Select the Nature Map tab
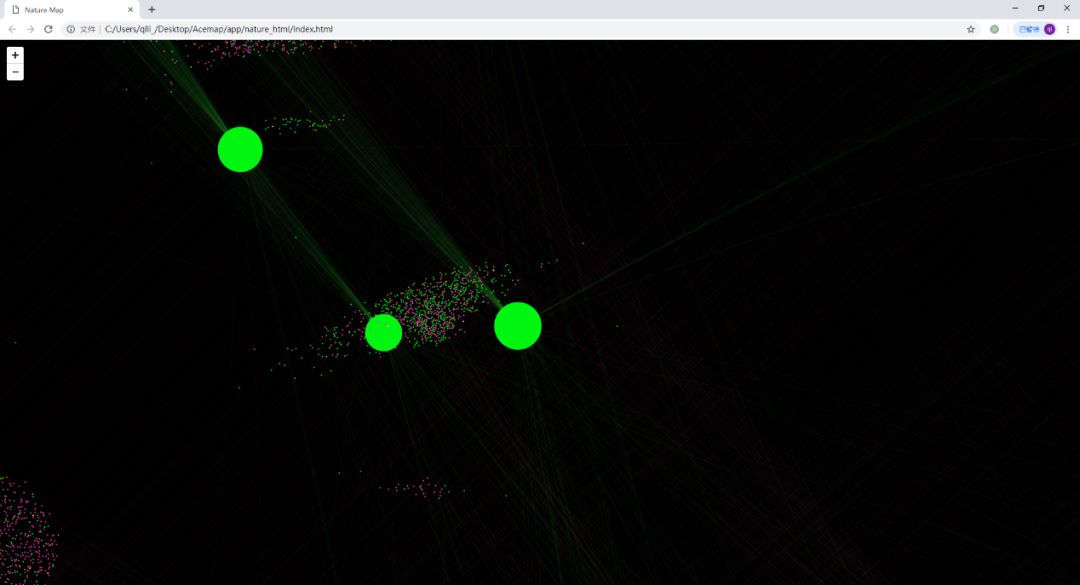Viewport: 1080px width, 585px height. (x=72, y=10)
